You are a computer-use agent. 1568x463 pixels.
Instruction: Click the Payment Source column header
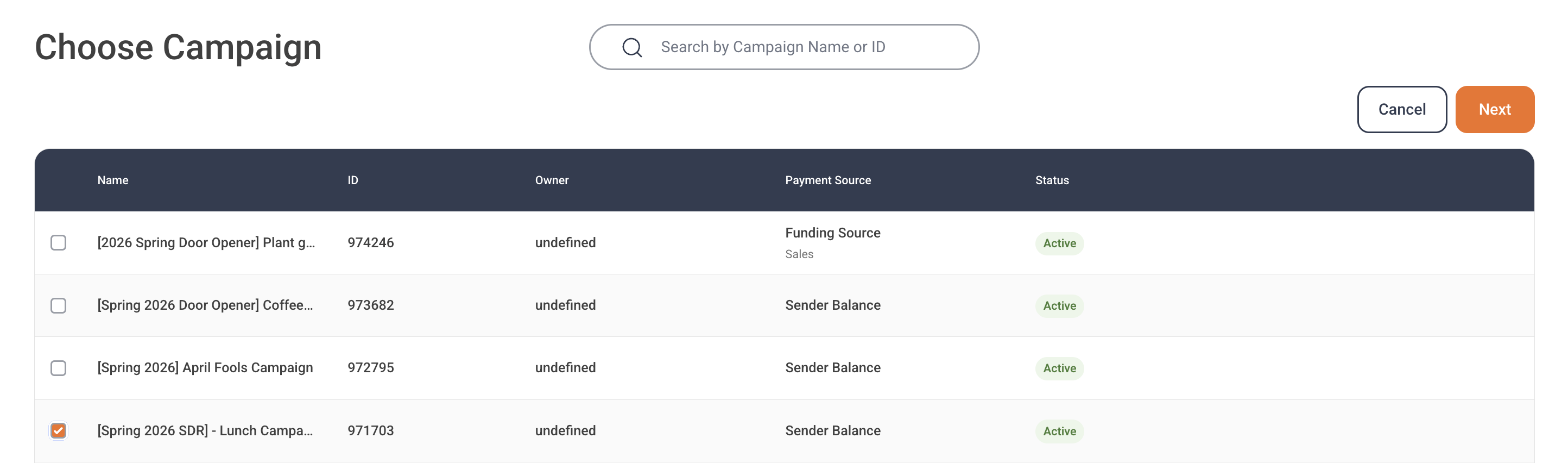(x=828, y=180)
